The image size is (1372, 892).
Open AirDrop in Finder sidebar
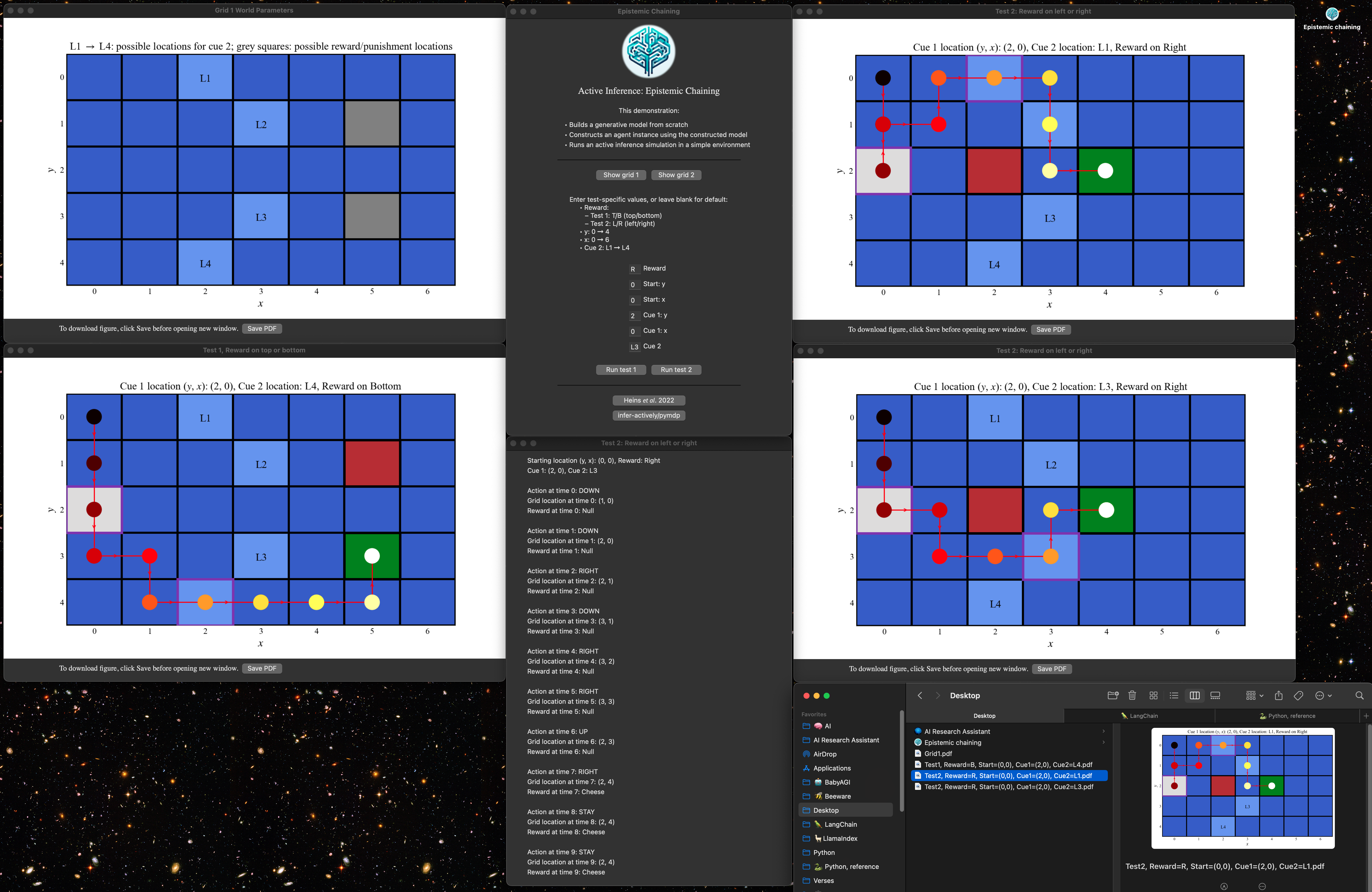845,754
